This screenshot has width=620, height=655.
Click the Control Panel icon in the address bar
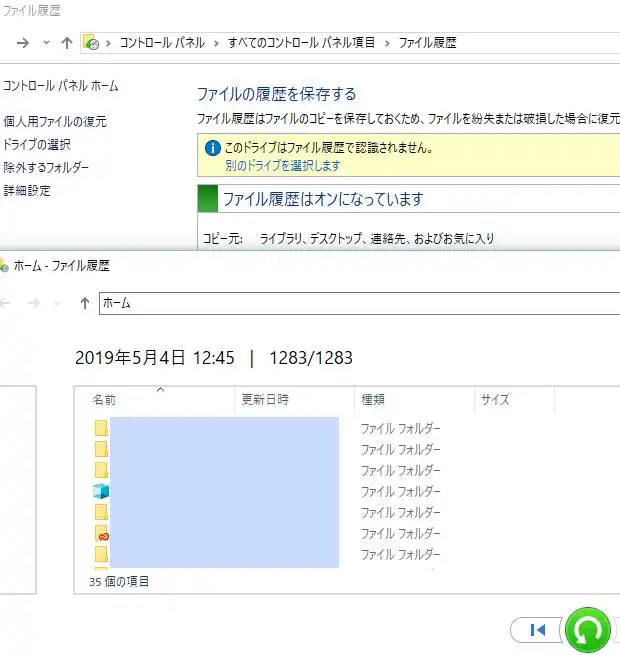point(91,43)
